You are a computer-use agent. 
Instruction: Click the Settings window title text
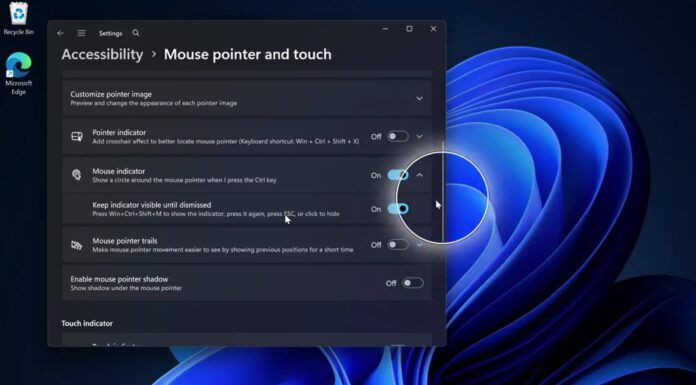(x=111, y=33)
